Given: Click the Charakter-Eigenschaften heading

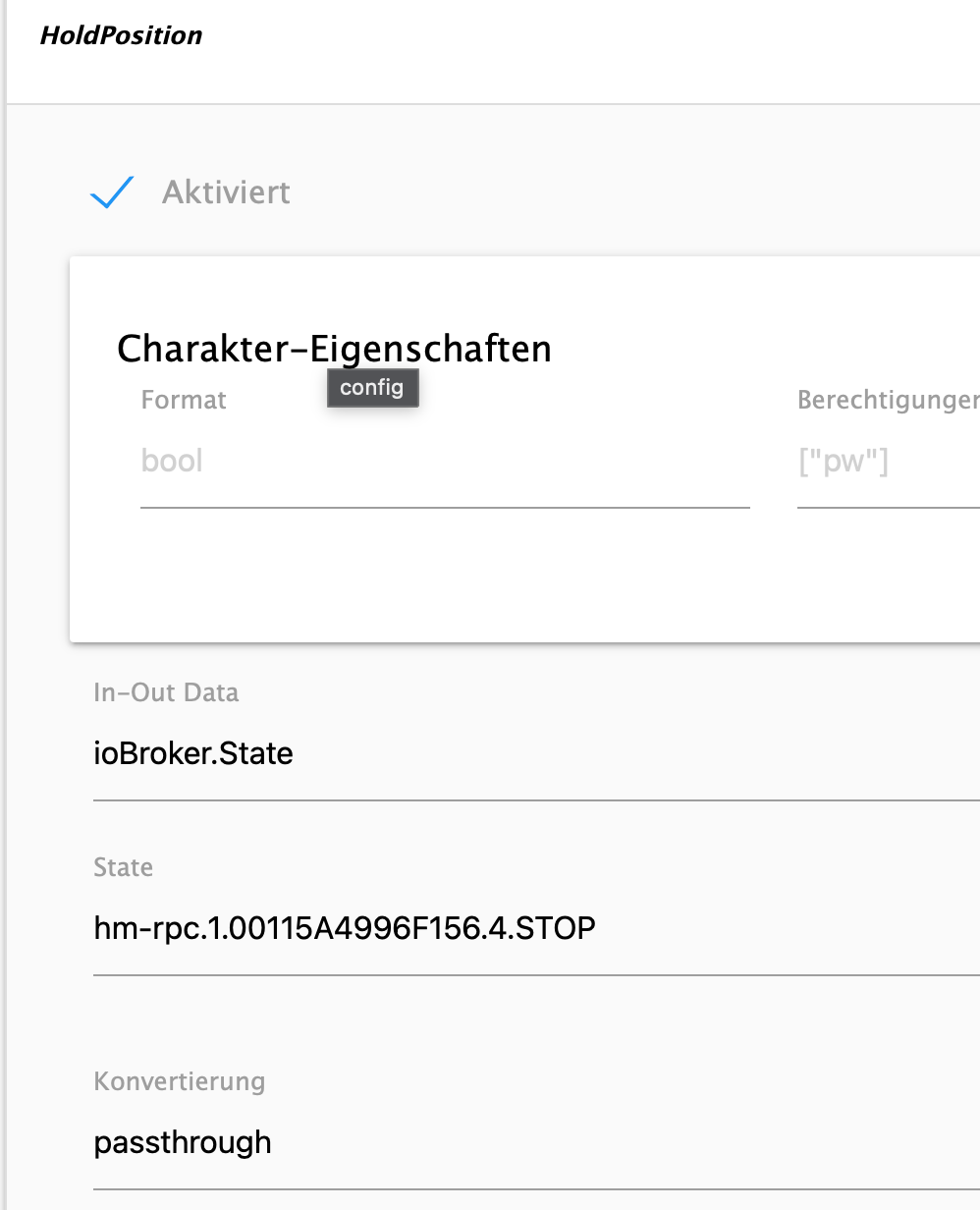Looking at the screenshot, I should tap(334, 349).
